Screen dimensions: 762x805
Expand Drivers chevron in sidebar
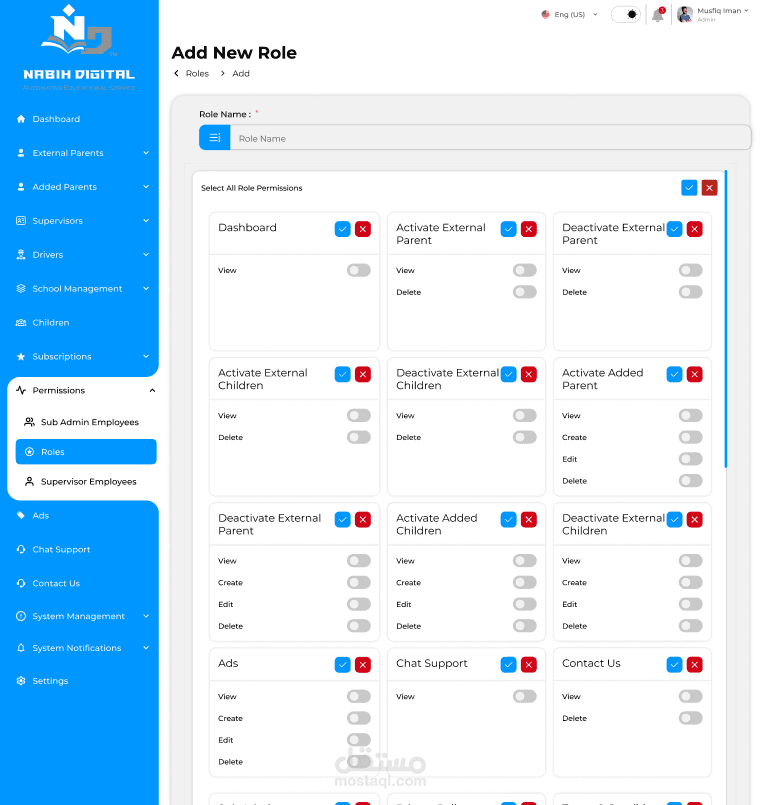[x=146, y=255]
